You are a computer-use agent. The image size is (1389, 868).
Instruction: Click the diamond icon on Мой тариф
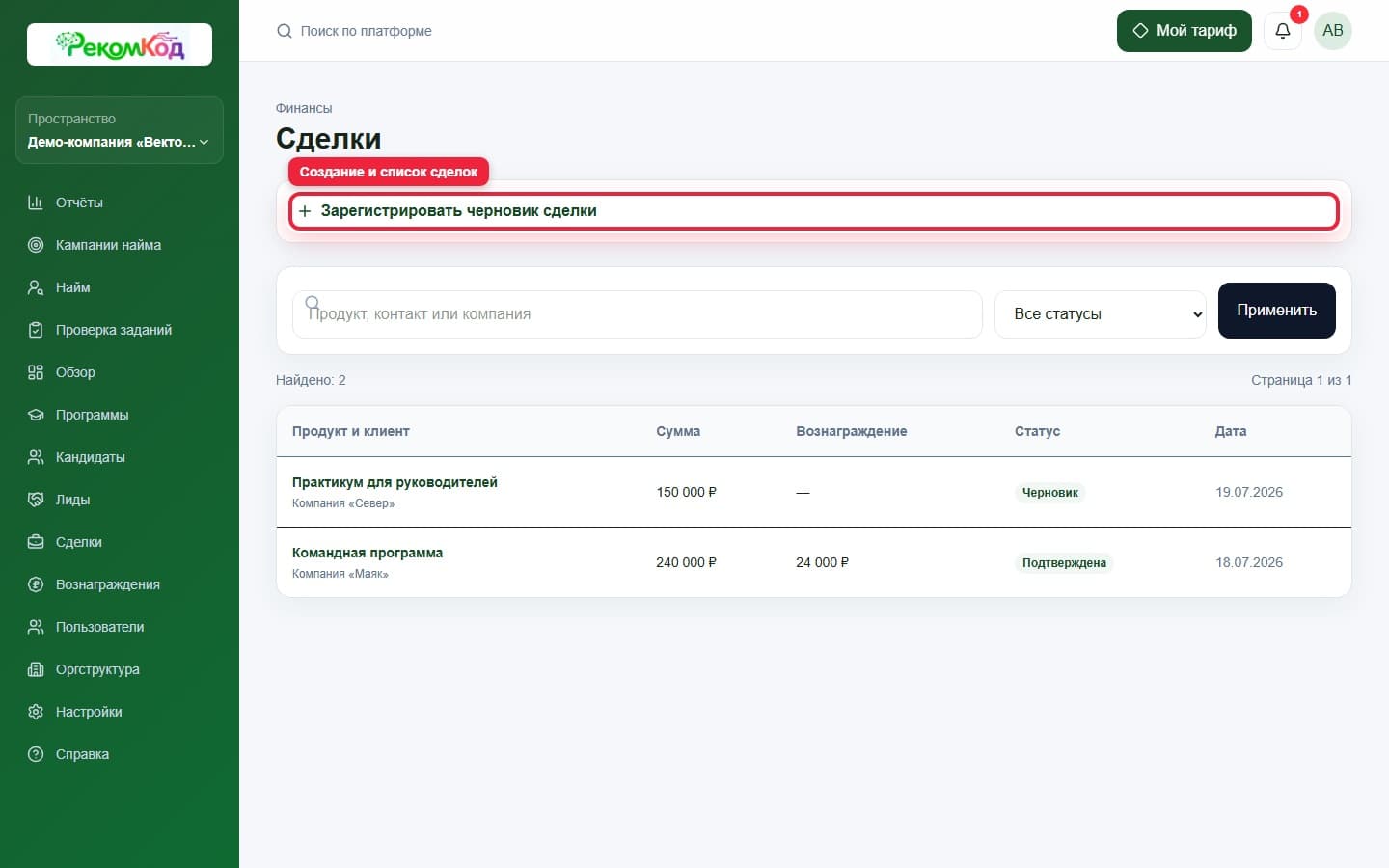tap(1140, 31)
